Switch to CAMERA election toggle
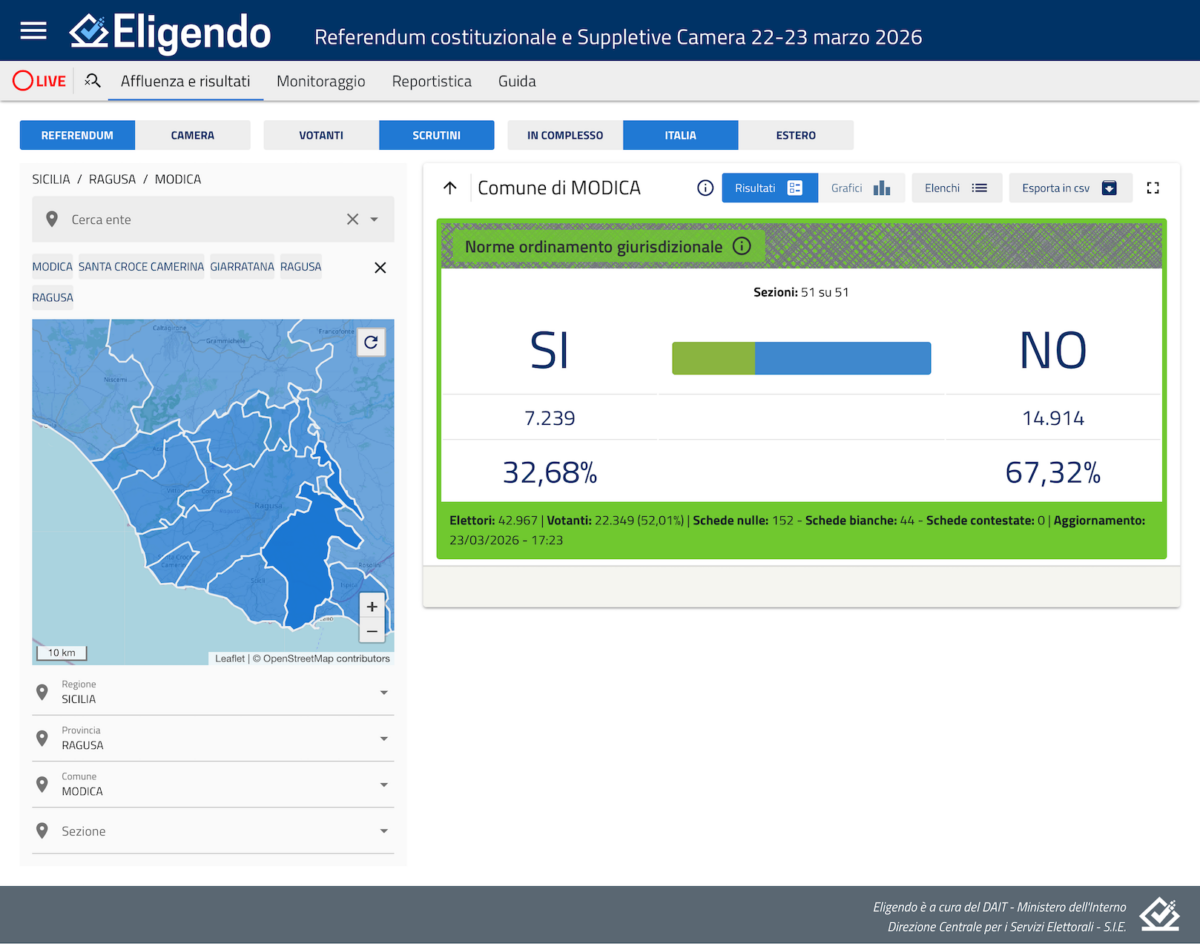Image resolution: width=1200 pixels, height=944 pixels. pos(192,135)
